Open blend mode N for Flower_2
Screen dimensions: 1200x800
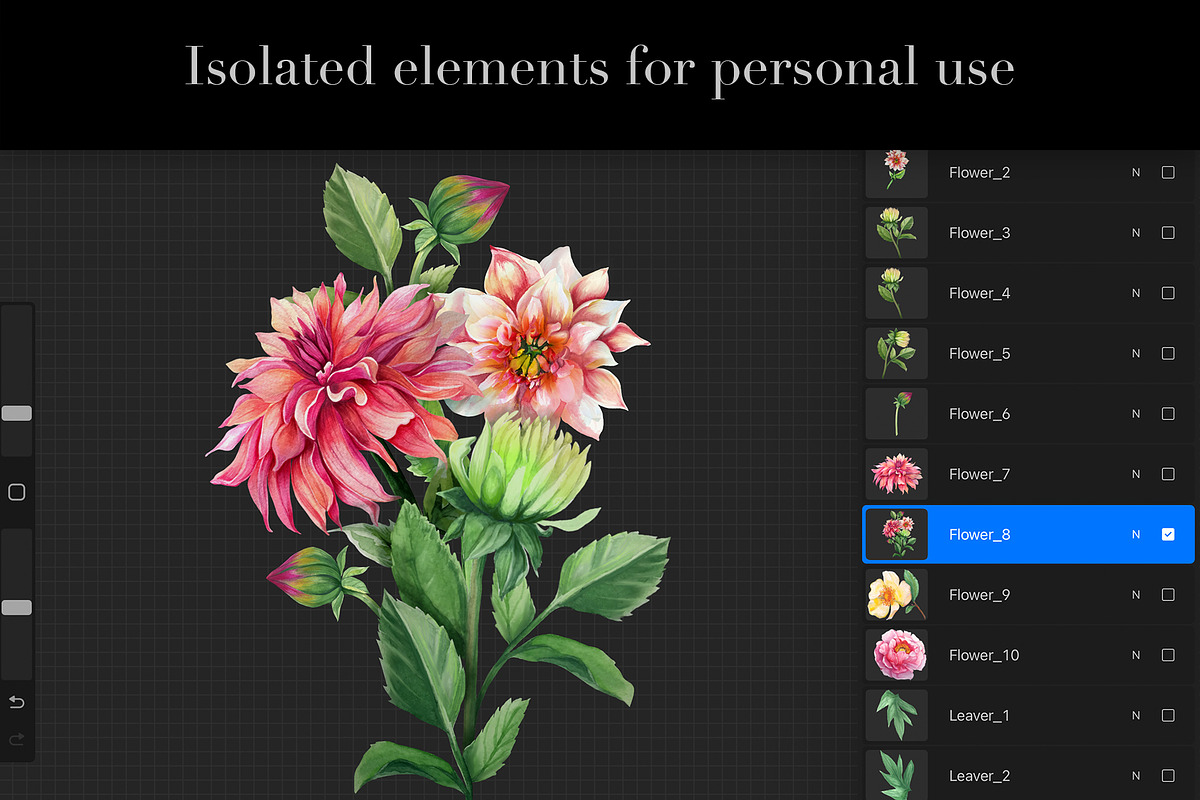pyautogui.click(x=1136, y=173)
